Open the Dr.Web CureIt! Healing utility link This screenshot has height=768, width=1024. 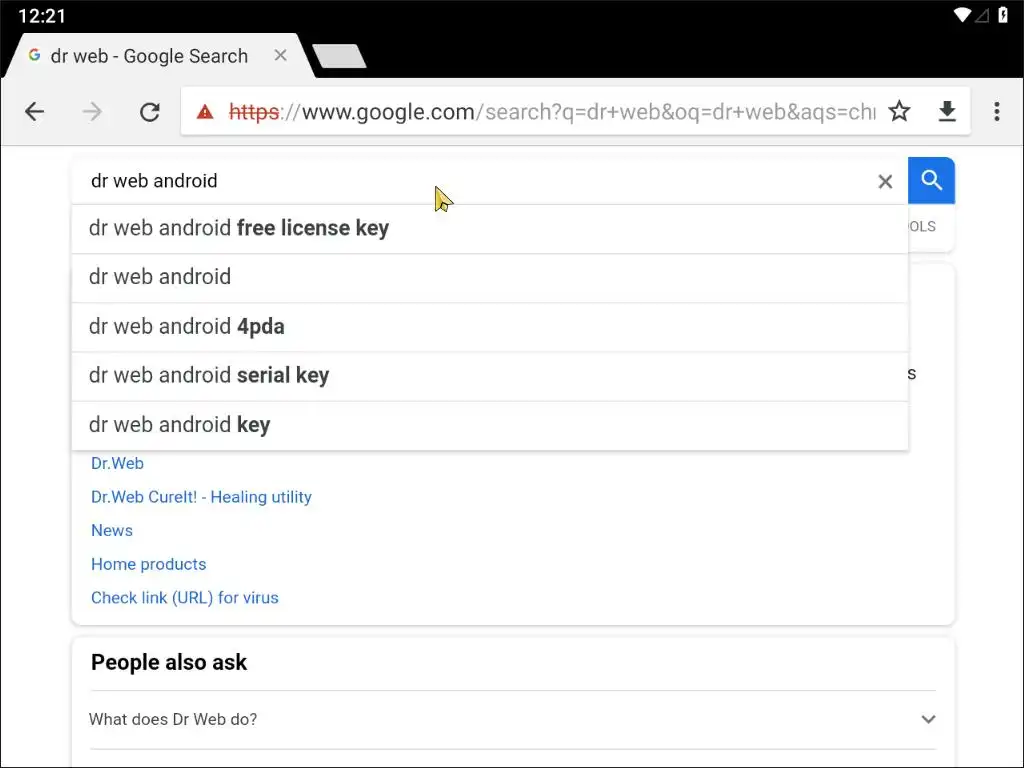coord(201,497)
